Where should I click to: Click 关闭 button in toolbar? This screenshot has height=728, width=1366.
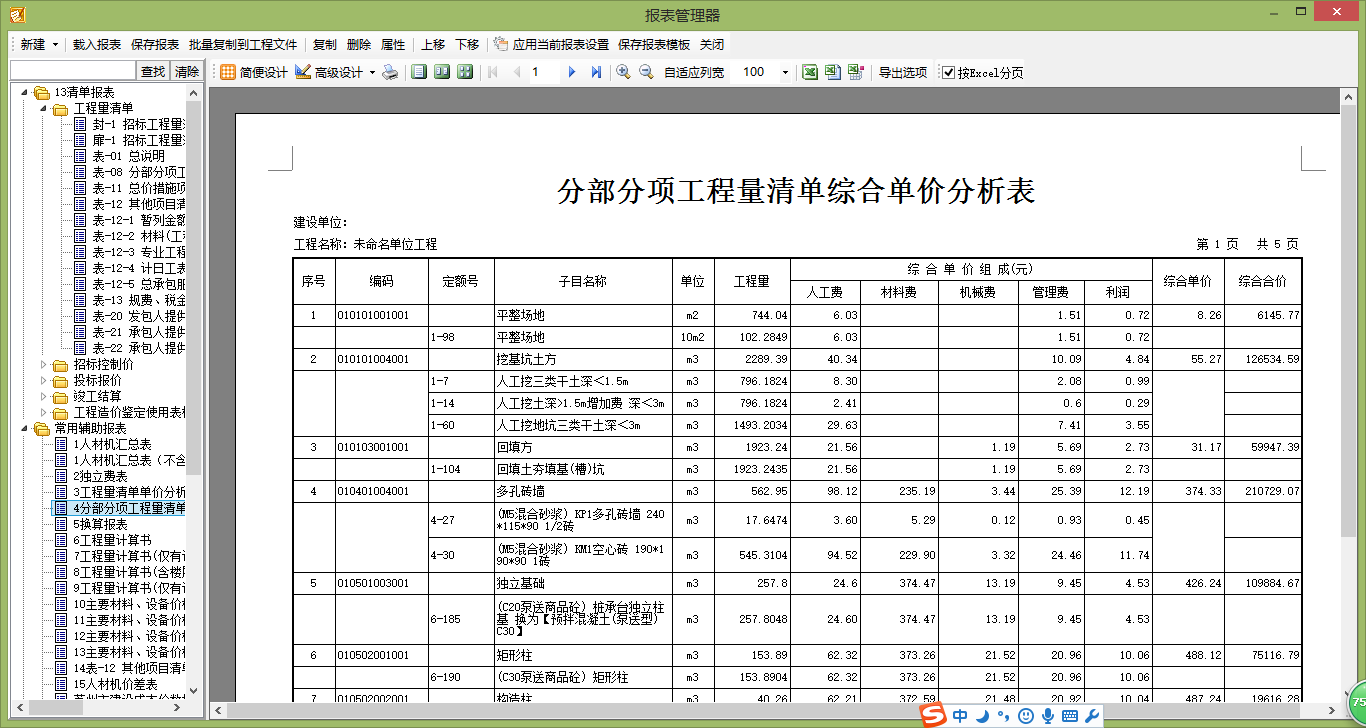click(x=712, y=45)
